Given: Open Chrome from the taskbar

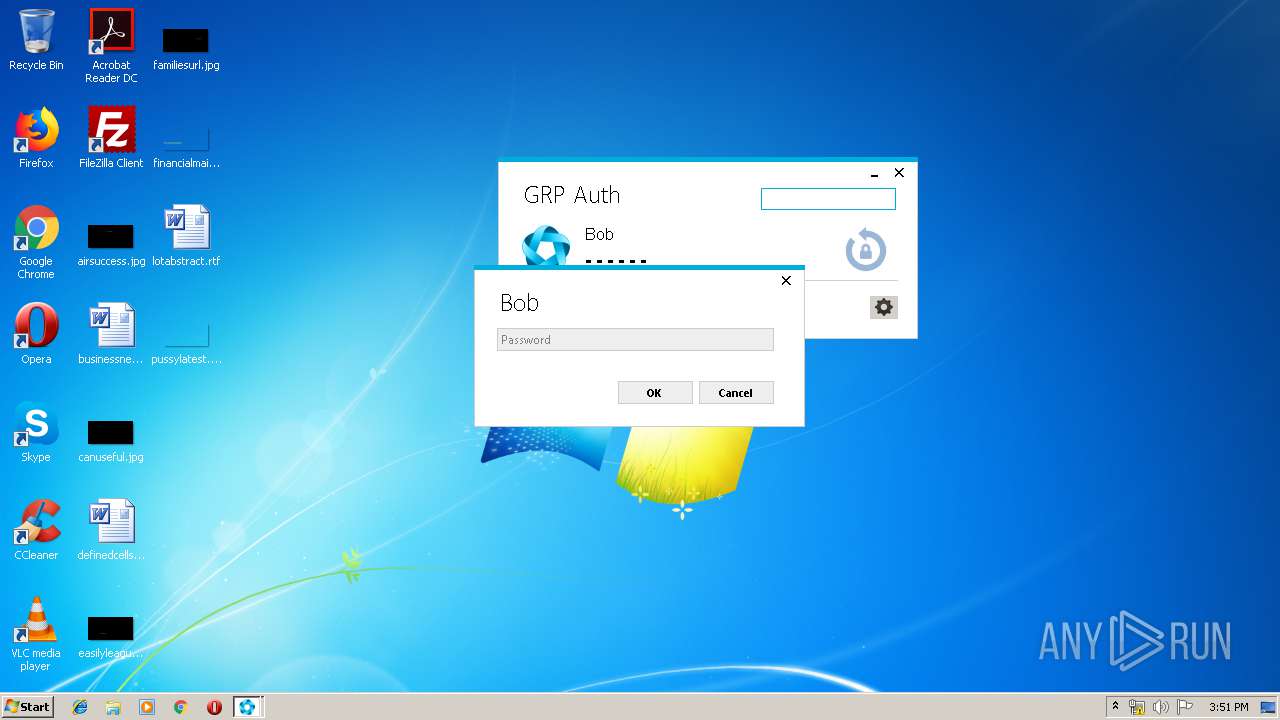Looking at the screenshot, I should pyautogui.click(x=181, y=707).
